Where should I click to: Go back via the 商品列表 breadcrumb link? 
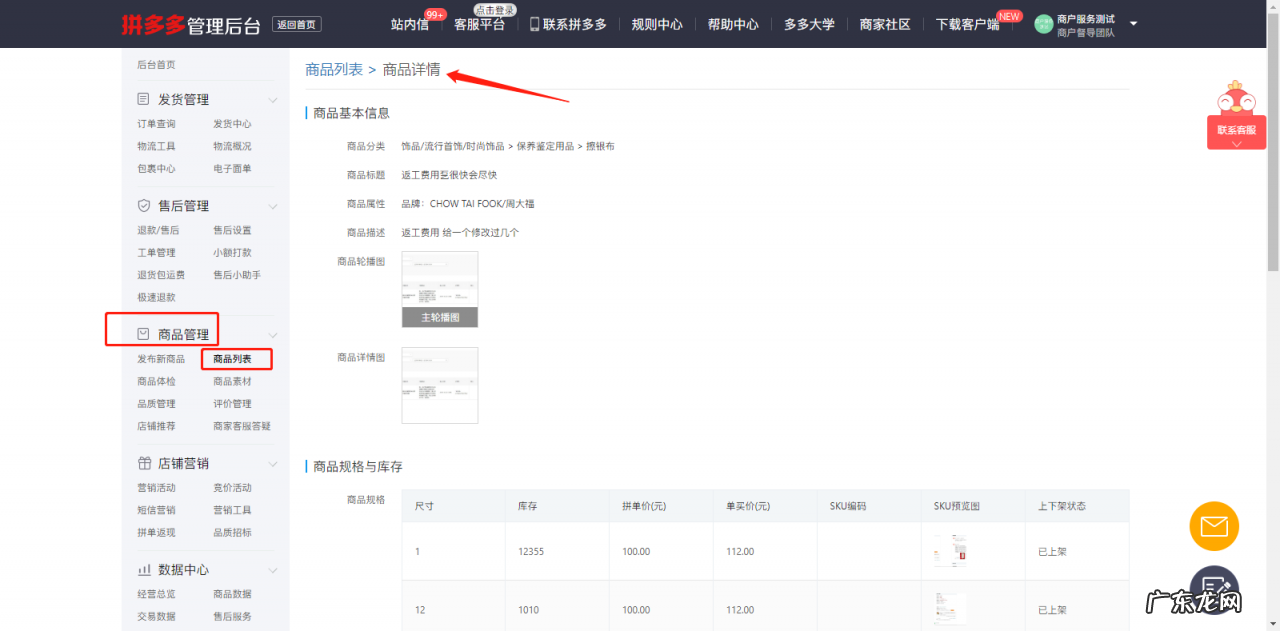[x=335, y=70]
